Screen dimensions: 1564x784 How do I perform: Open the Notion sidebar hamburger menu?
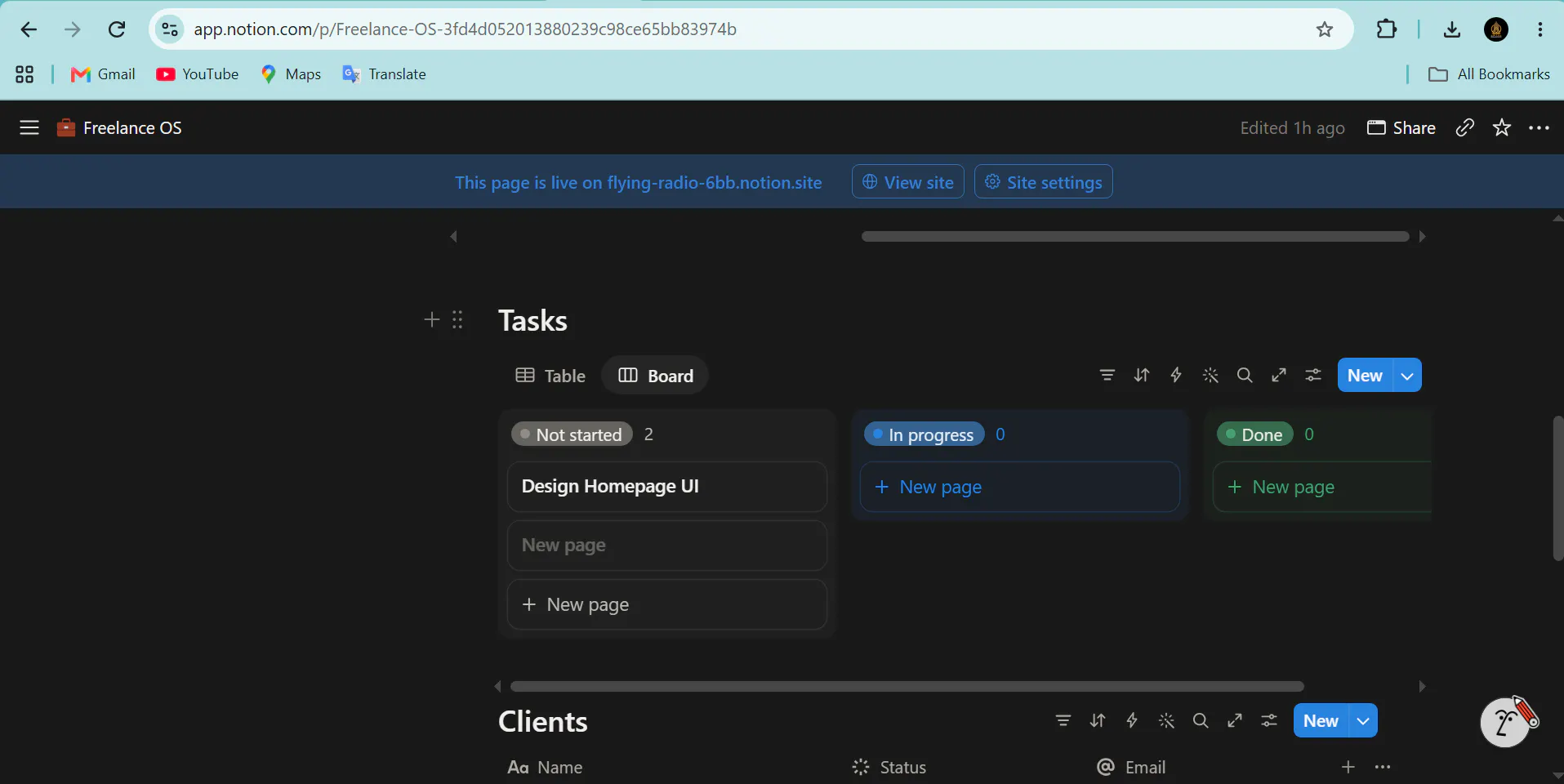29,127
